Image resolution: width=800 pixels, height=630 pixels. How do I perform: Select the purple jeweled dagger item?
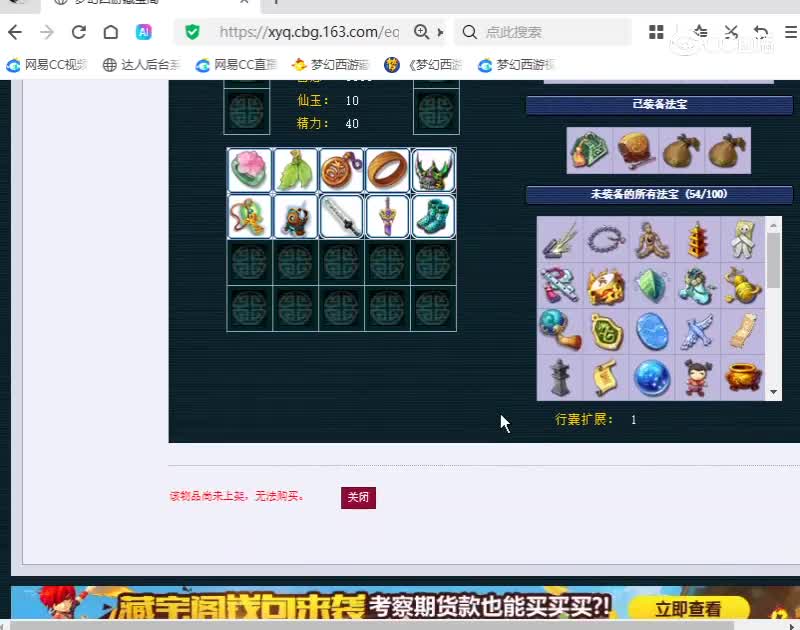[x=387, y=216]
